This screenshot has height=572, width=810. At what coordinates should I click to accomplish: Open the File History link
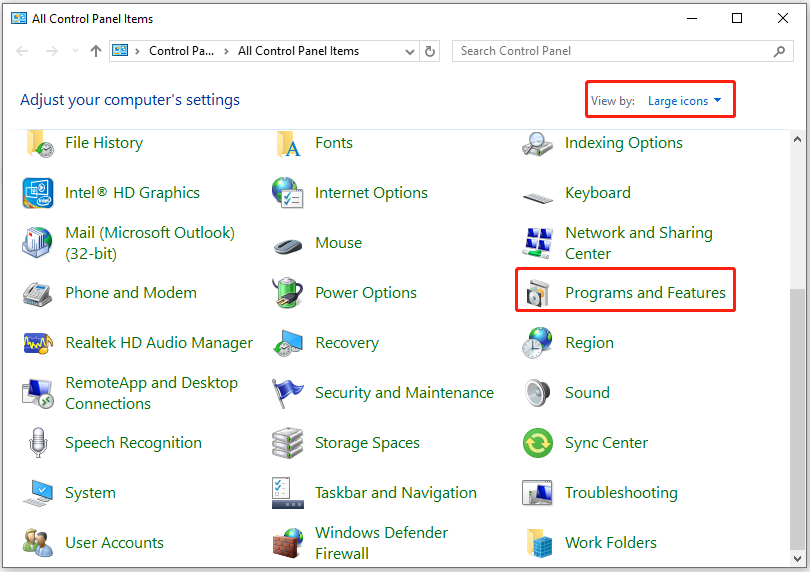104,143
